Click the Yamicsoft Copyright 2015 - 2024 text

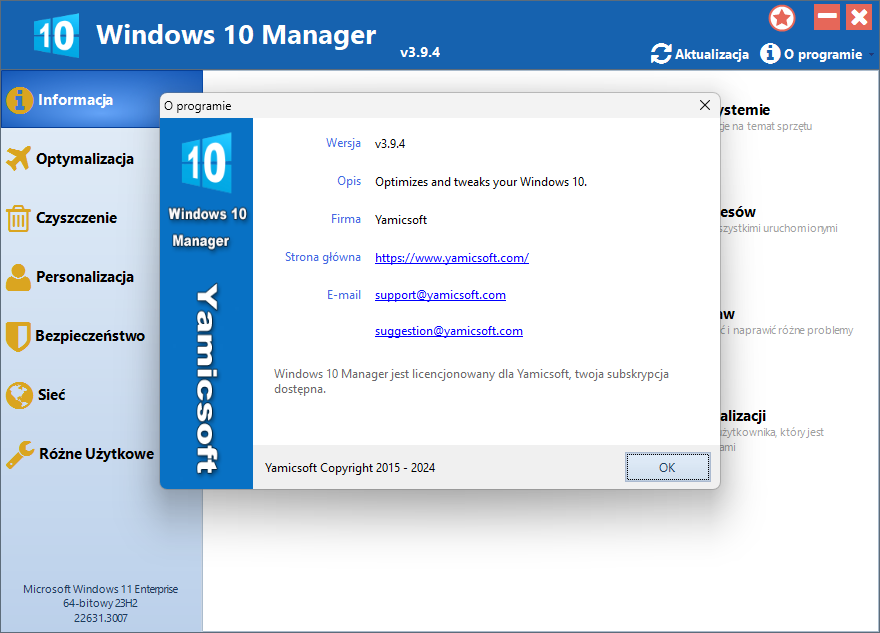[350, 468]
